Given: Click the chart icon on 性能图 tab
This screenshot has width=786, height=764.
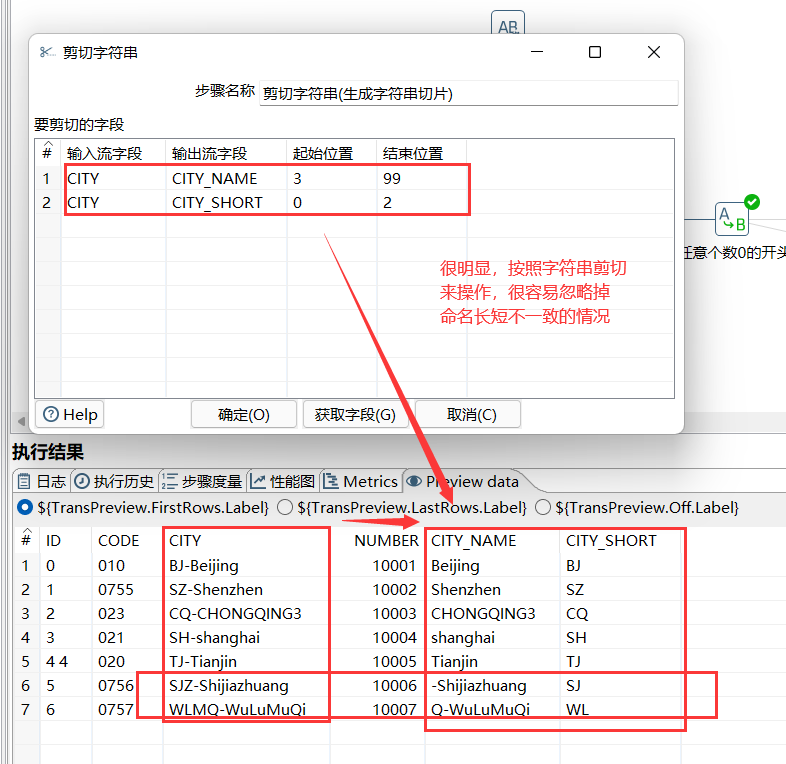Looking at the screenshot, I should 258,482.
